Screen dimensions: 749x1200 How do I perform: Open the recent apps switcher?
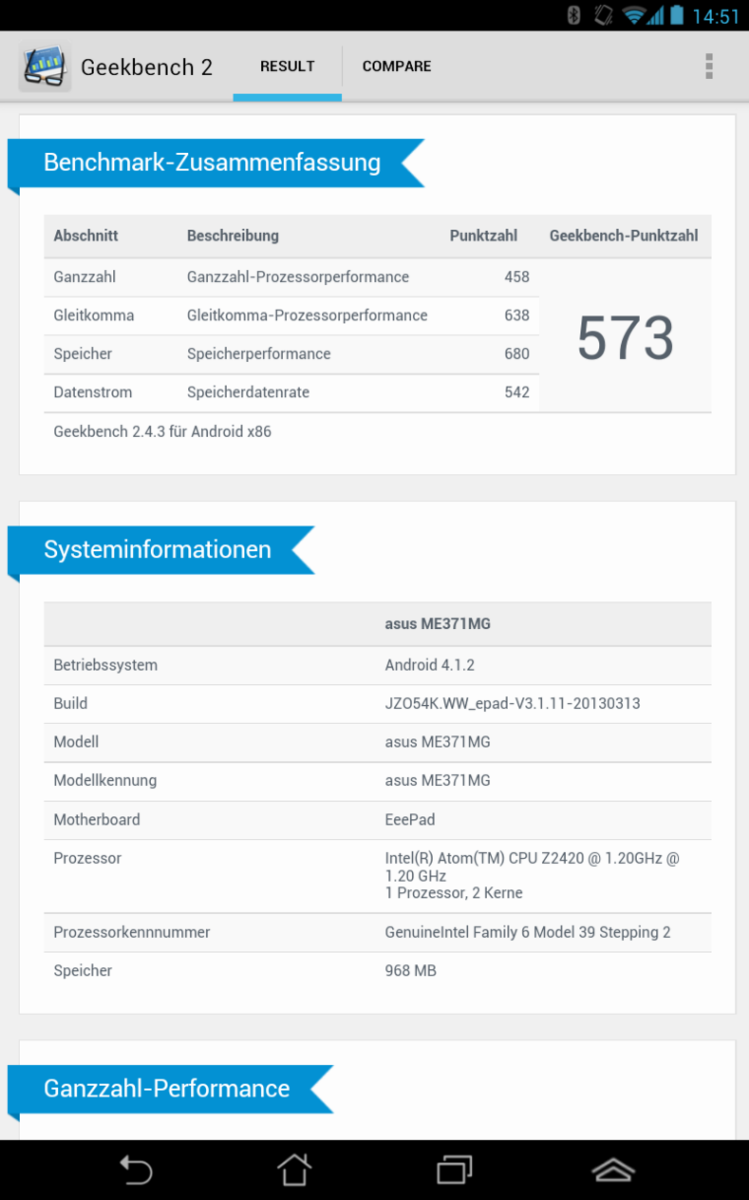(454, 1169)
